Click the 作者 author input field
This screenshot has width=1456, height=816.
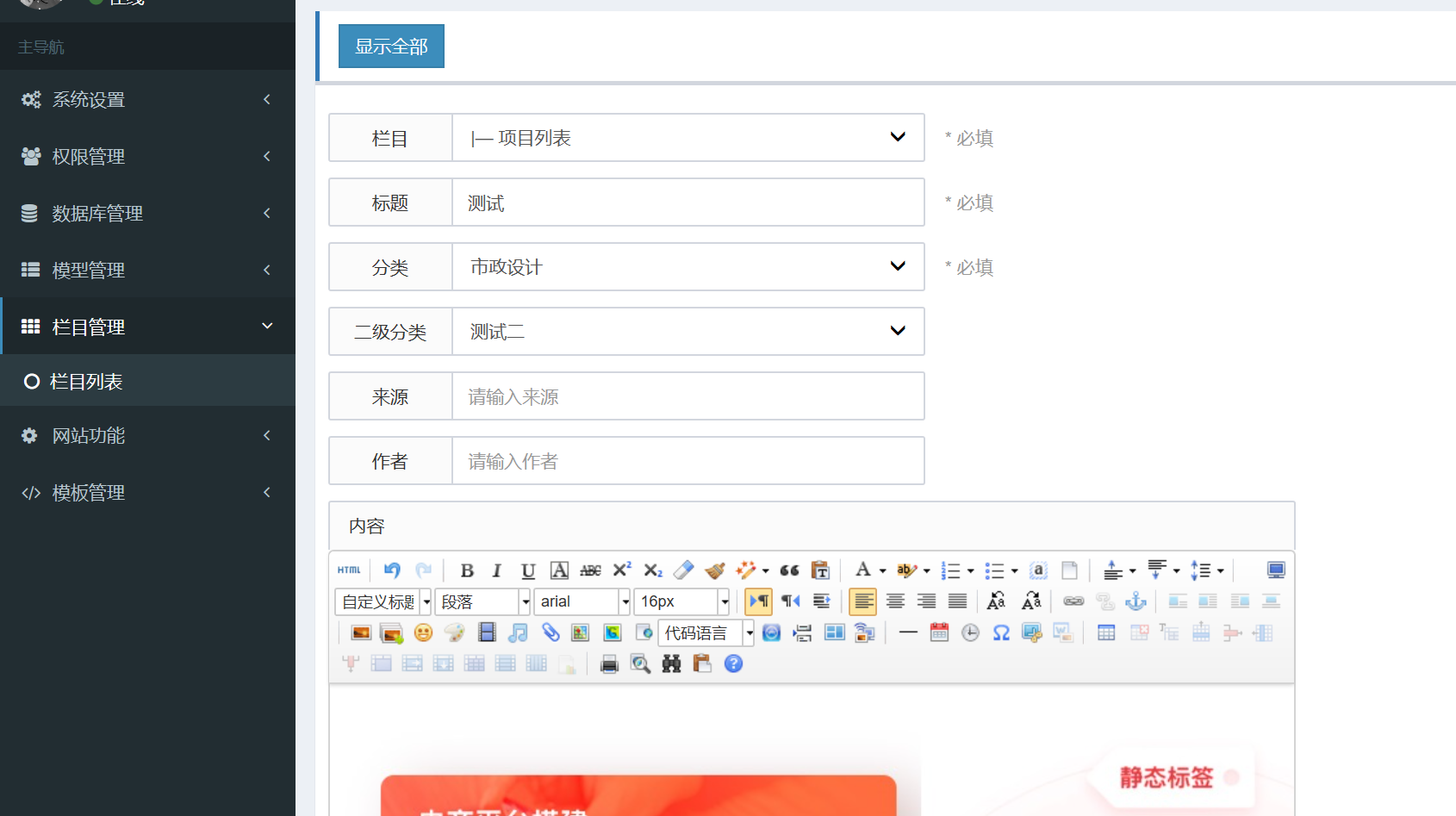(688, 461)
